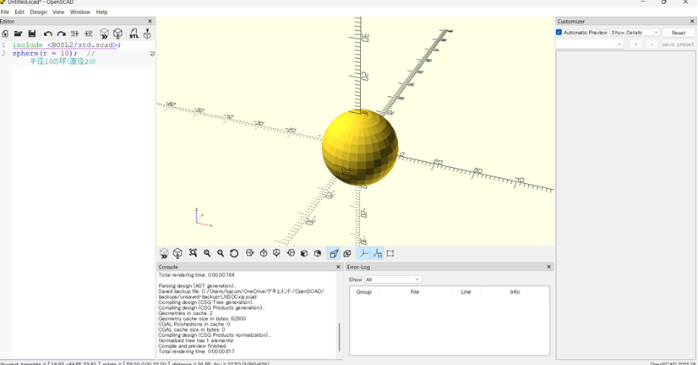Redo the edit using the editor toolbar
The width and height of the screenshot is (698, 365).
pos(61,33)
